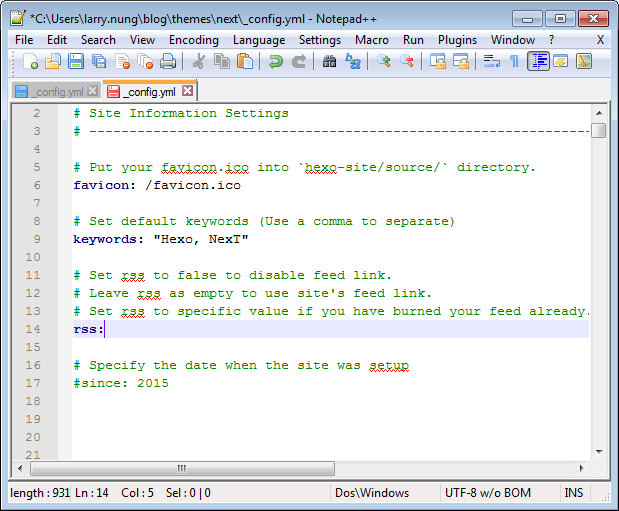This screenshot has width=619, height=511.
Task: Close all documents via toolbar icon
Action: tap(145, 62)
